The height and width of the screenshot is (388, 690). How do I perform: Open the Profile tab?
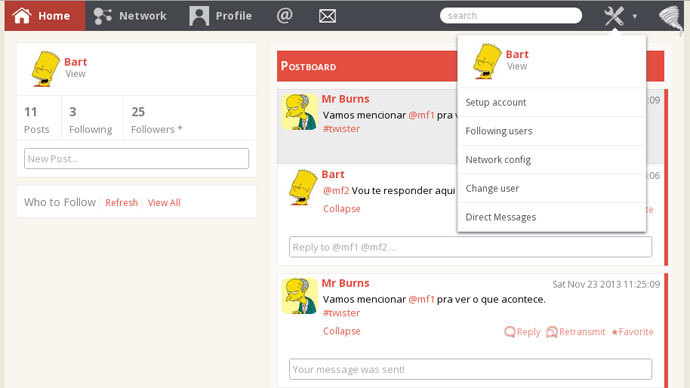(x=220, y=16)
